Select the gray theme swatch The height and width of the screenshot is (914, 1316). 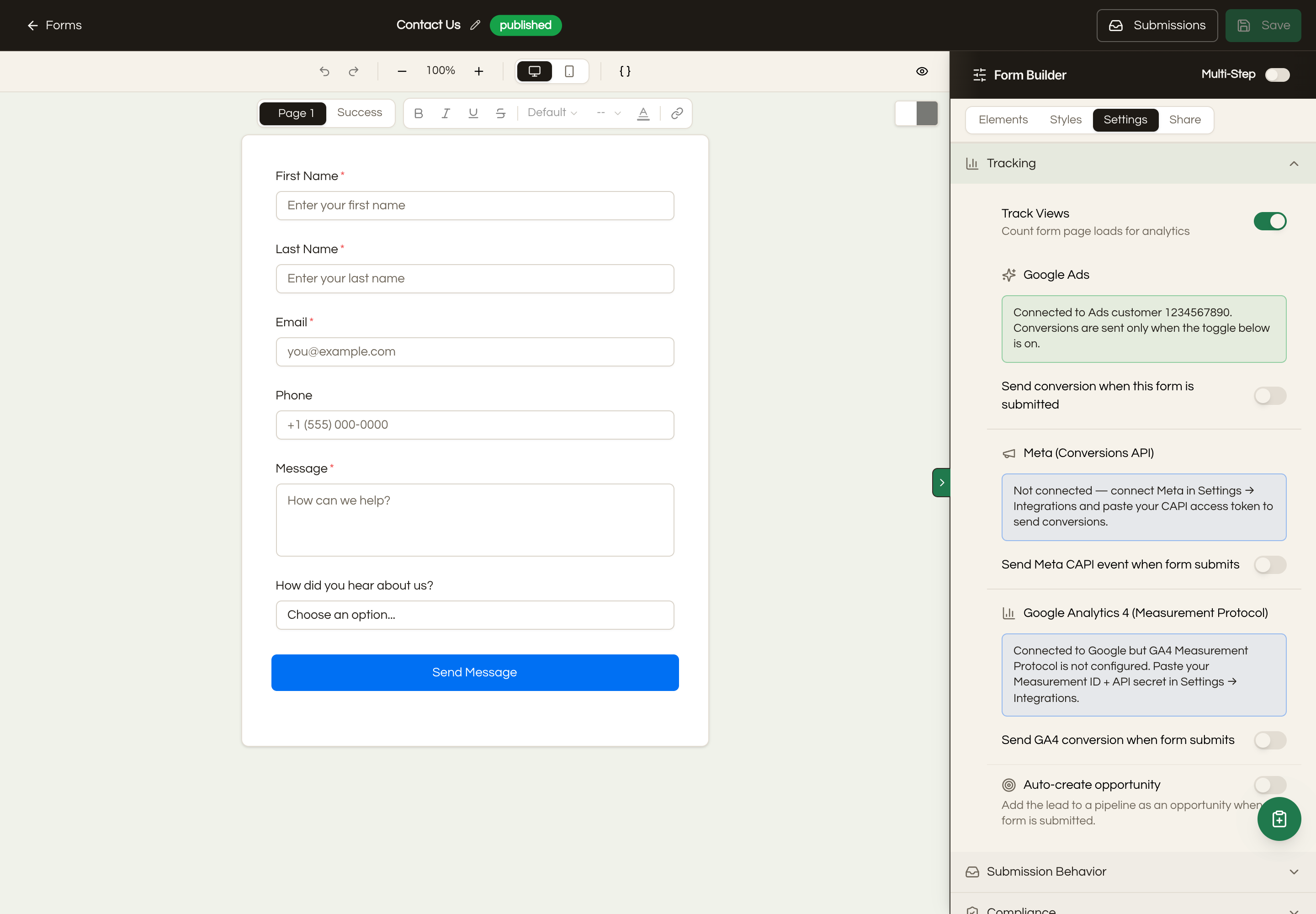click(x=927, y=113)
